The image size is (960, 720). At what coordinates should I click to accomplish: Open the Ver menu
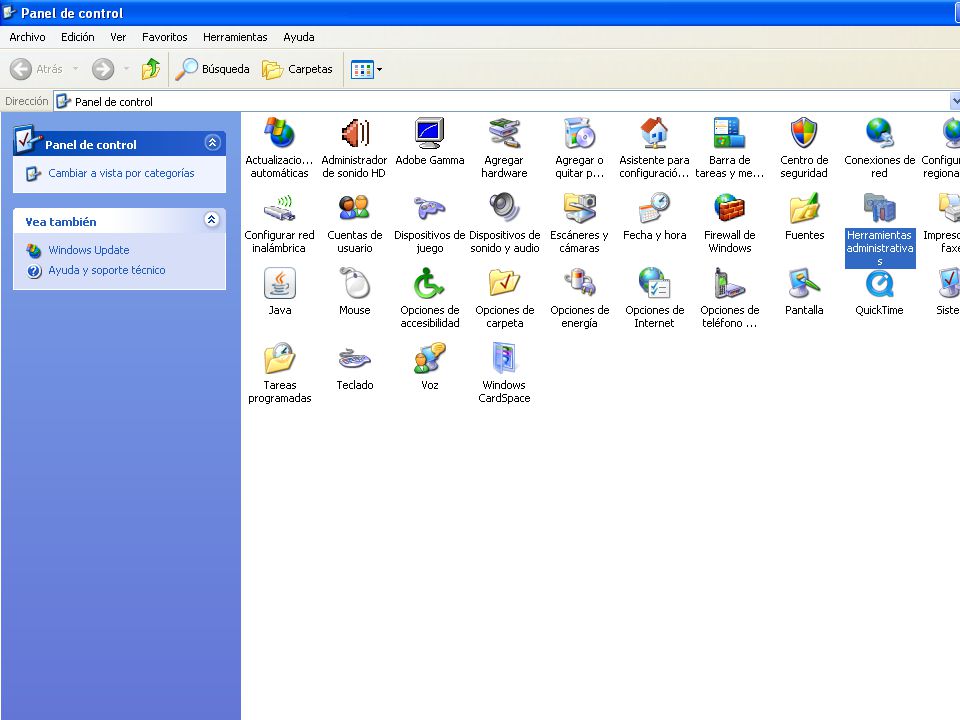[118, 37]
